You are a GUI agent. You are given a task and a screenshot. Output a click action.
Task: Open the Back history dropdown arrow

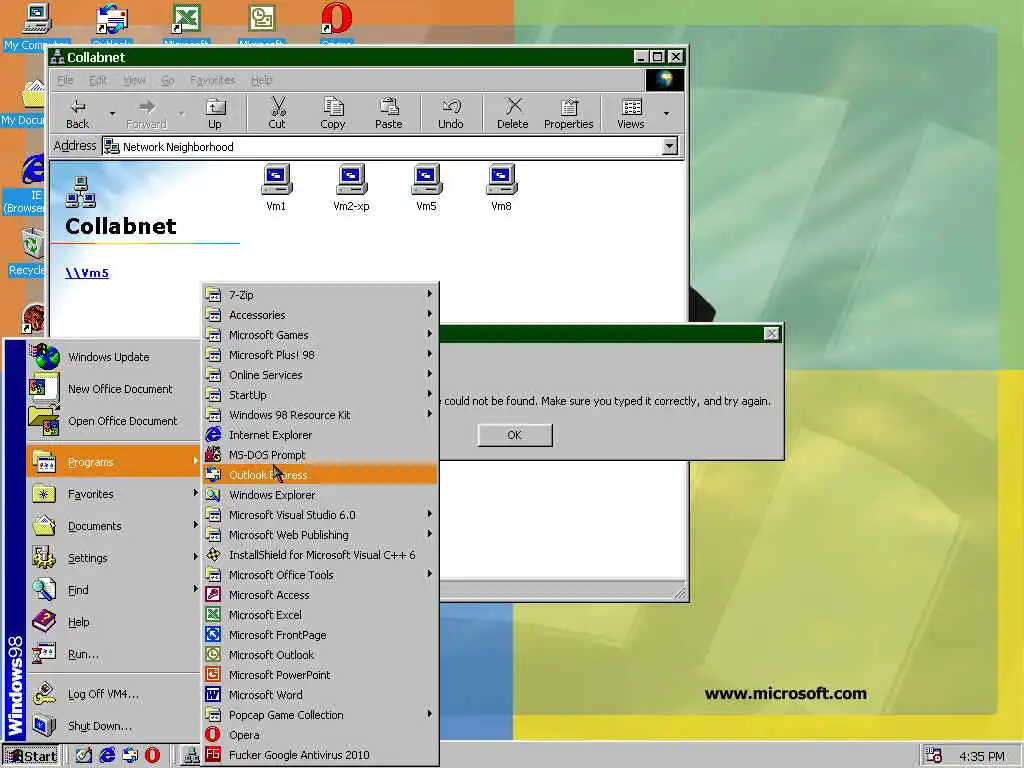click(112, 114)
